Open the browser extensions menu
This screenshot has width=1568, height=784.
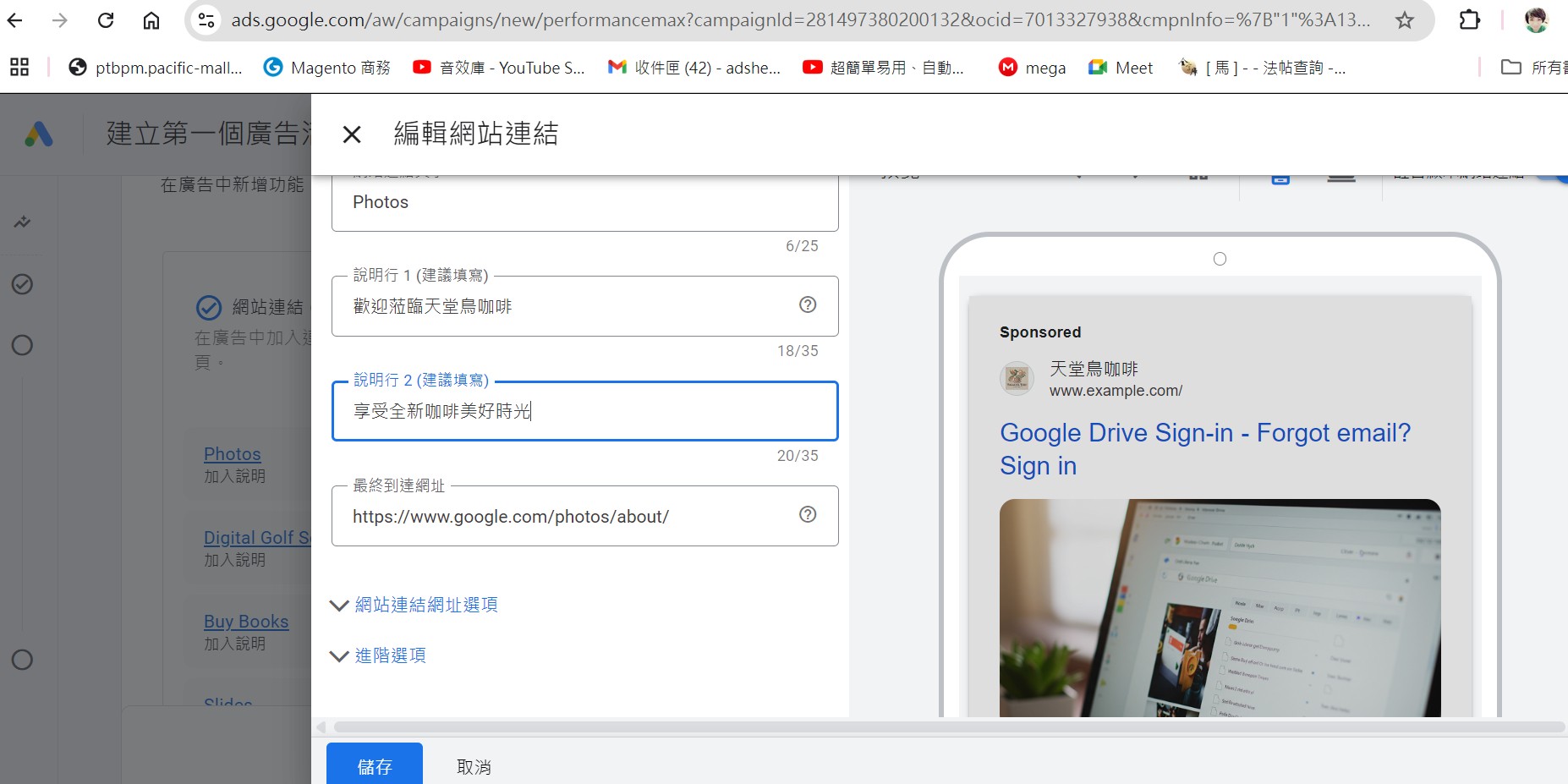point(1470,19)
